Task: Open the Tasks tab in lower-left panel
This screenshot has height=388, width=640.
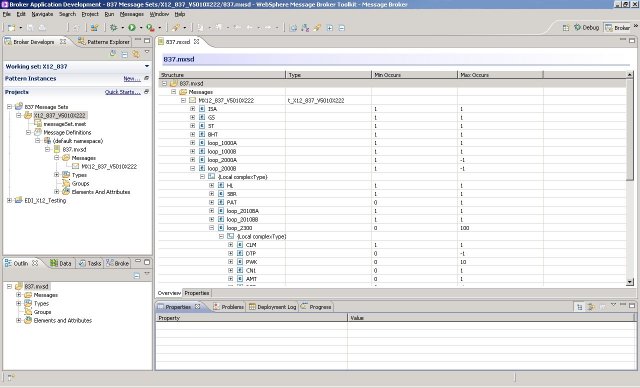Action: click(x=90, y=263)
